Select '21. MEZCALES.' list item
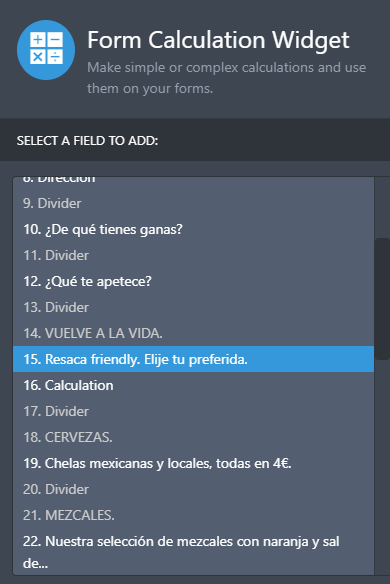Image resolution: width=390 pixels, height=584 pixels. click(193, 515)
